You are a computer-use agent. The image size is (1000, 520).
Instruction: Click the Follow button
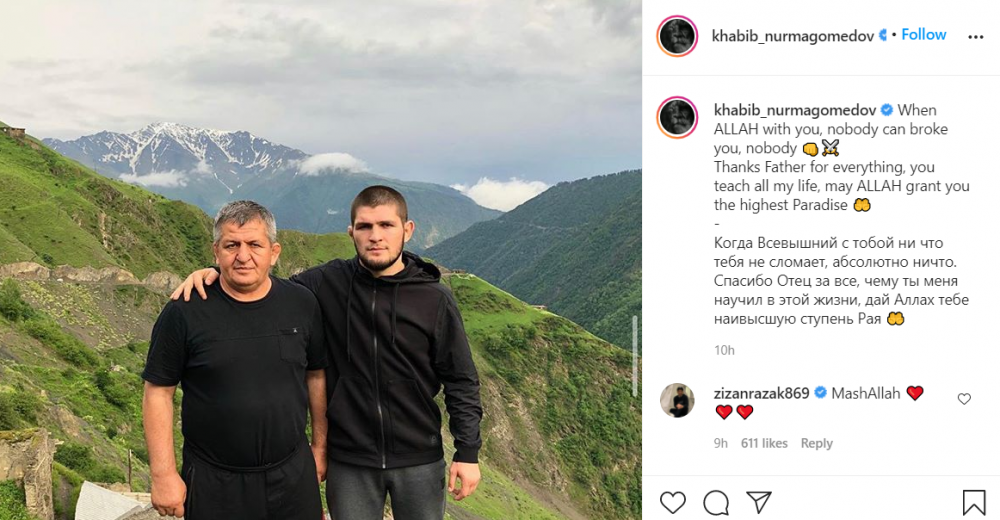(x=923, y=34)
